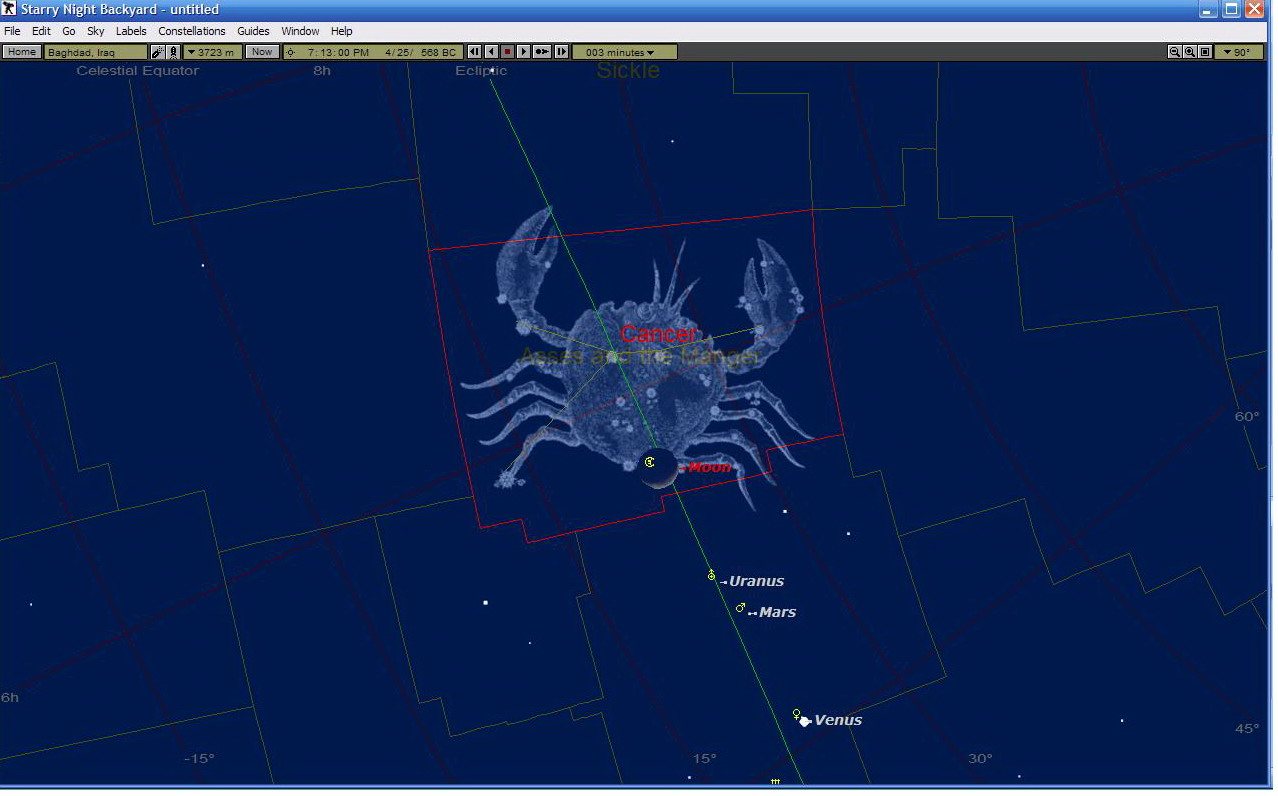Click the Moon label in the sky

[709, 467]
